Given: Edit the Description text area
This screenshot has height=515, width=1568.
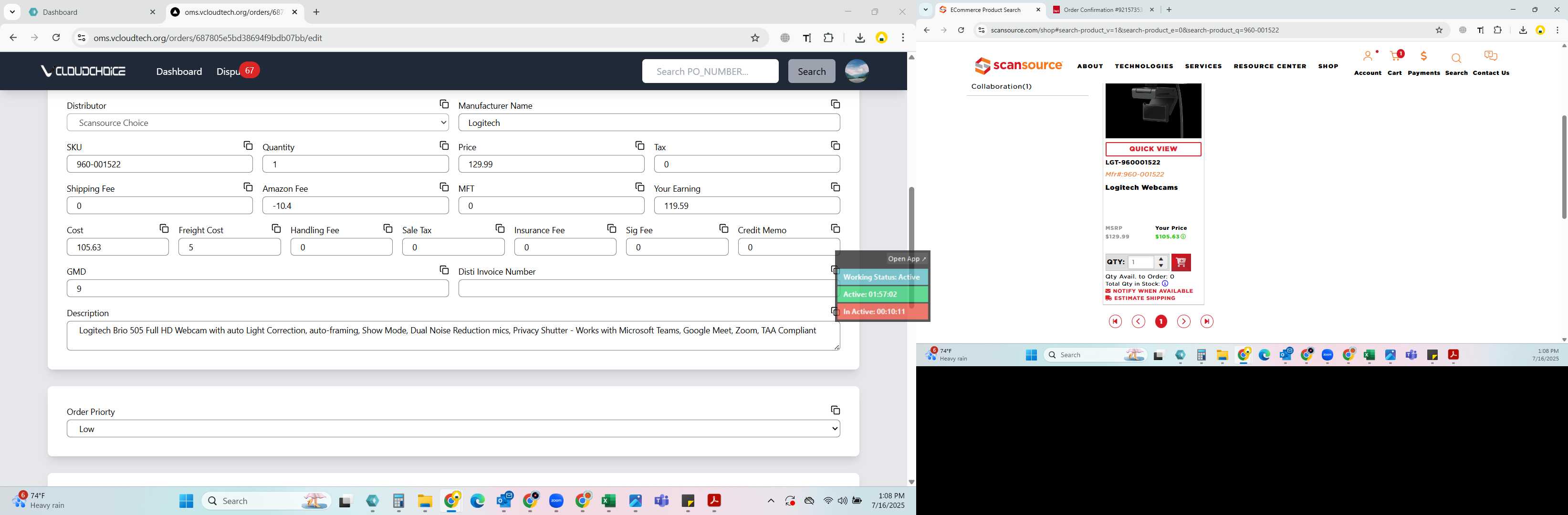Looking at the screenshot, I should (x=453, y=336).
